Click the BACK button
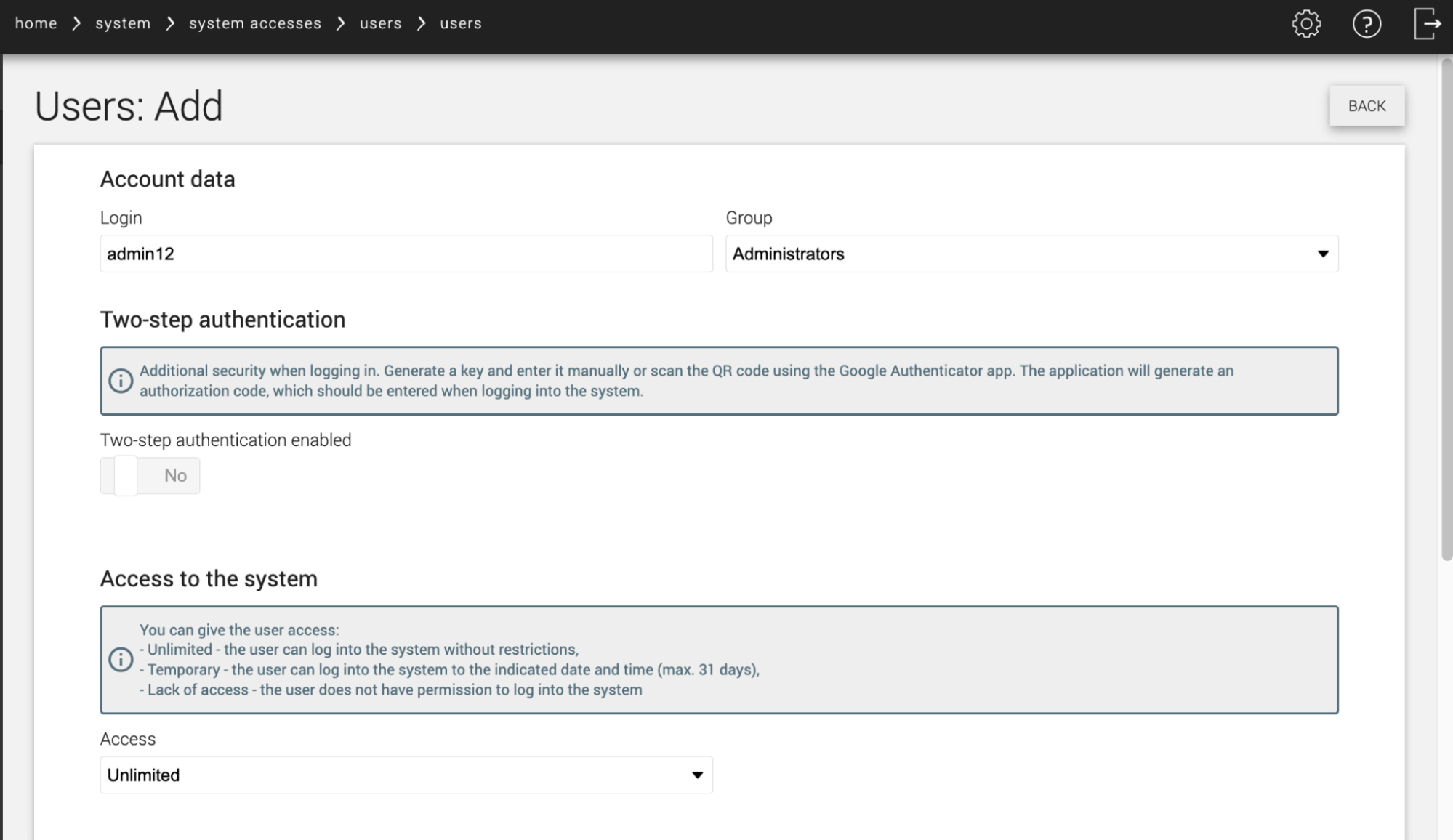The width and height of the screenshot is (1453, 840). [1367, 106]
